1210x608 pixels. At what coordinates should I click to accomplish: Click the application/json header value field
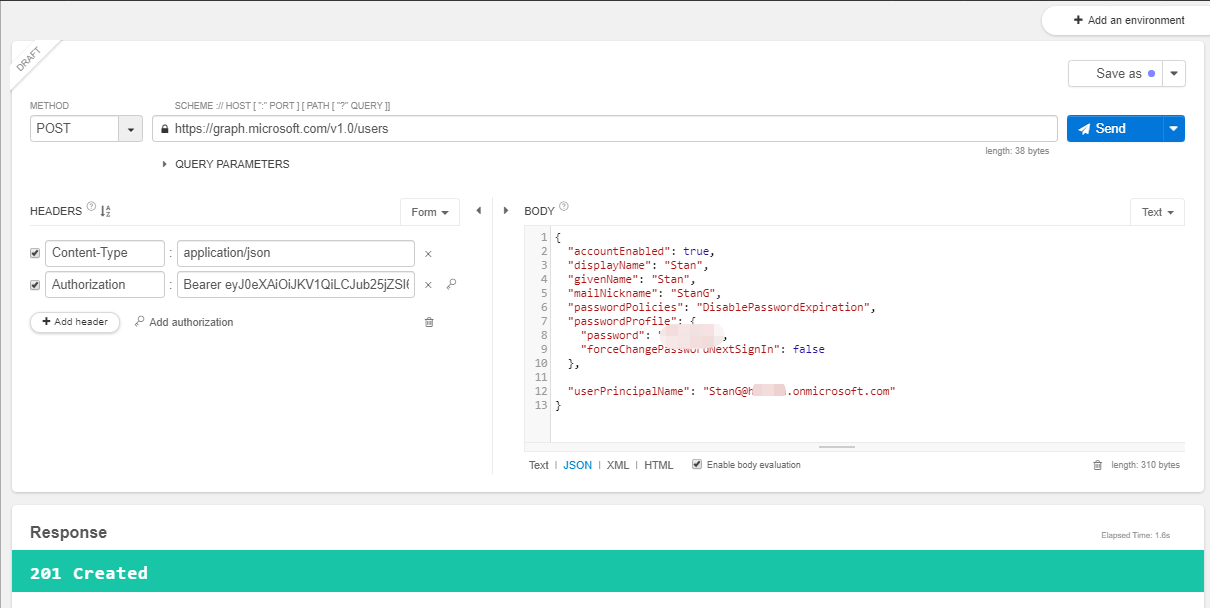[x=296, y=254]
